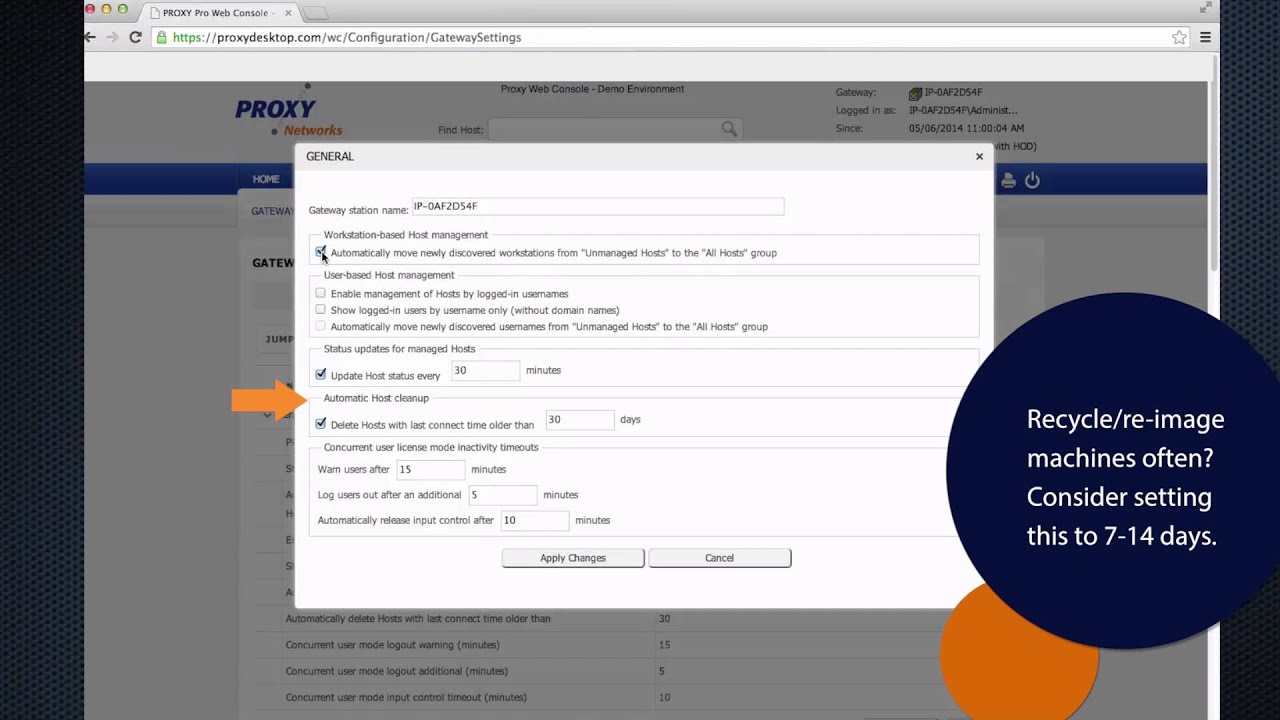Toggle Update Host status every checkbox
The image size is (1280, 720).
coord(320,374)
